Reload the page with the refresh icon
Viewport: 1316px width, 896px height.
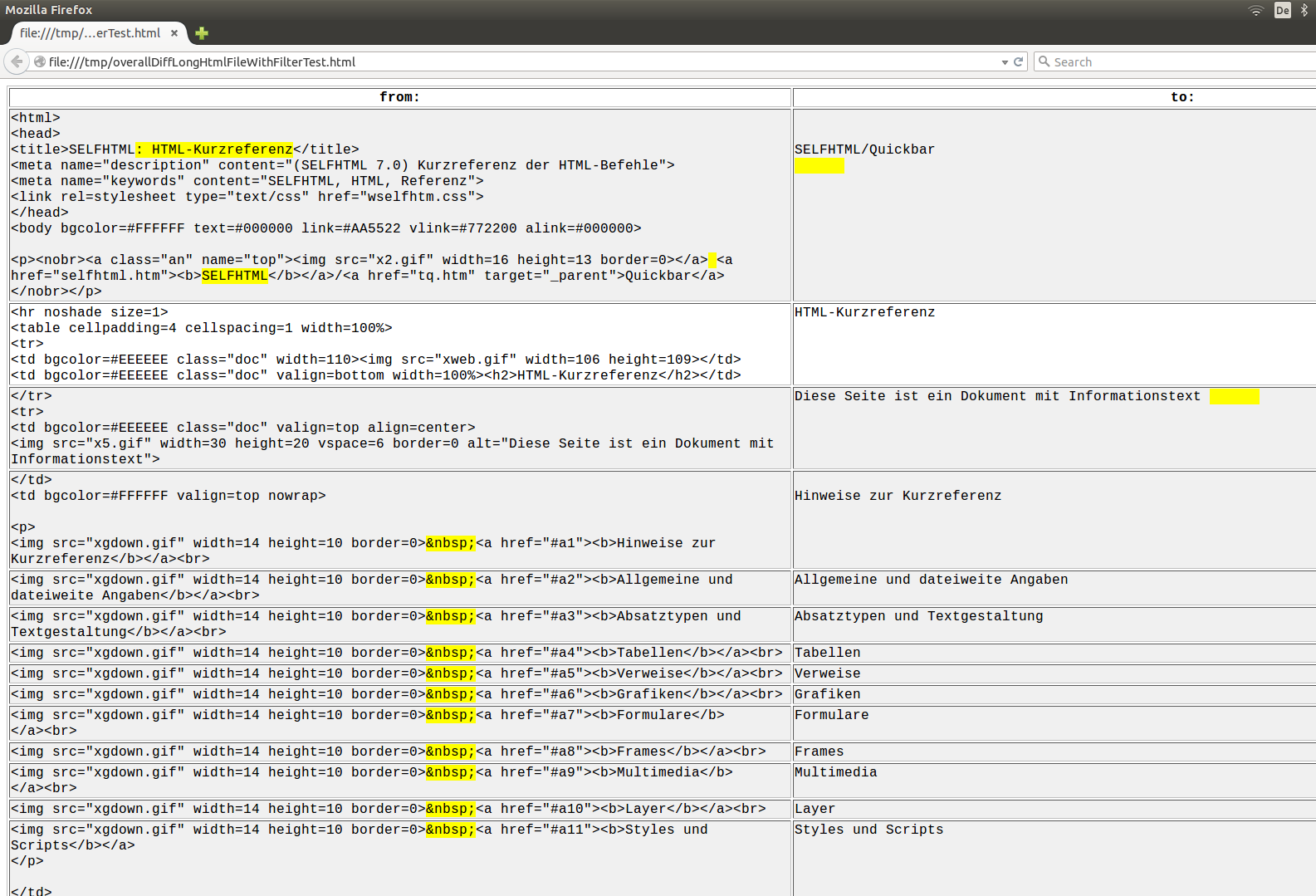point(1019,61)
